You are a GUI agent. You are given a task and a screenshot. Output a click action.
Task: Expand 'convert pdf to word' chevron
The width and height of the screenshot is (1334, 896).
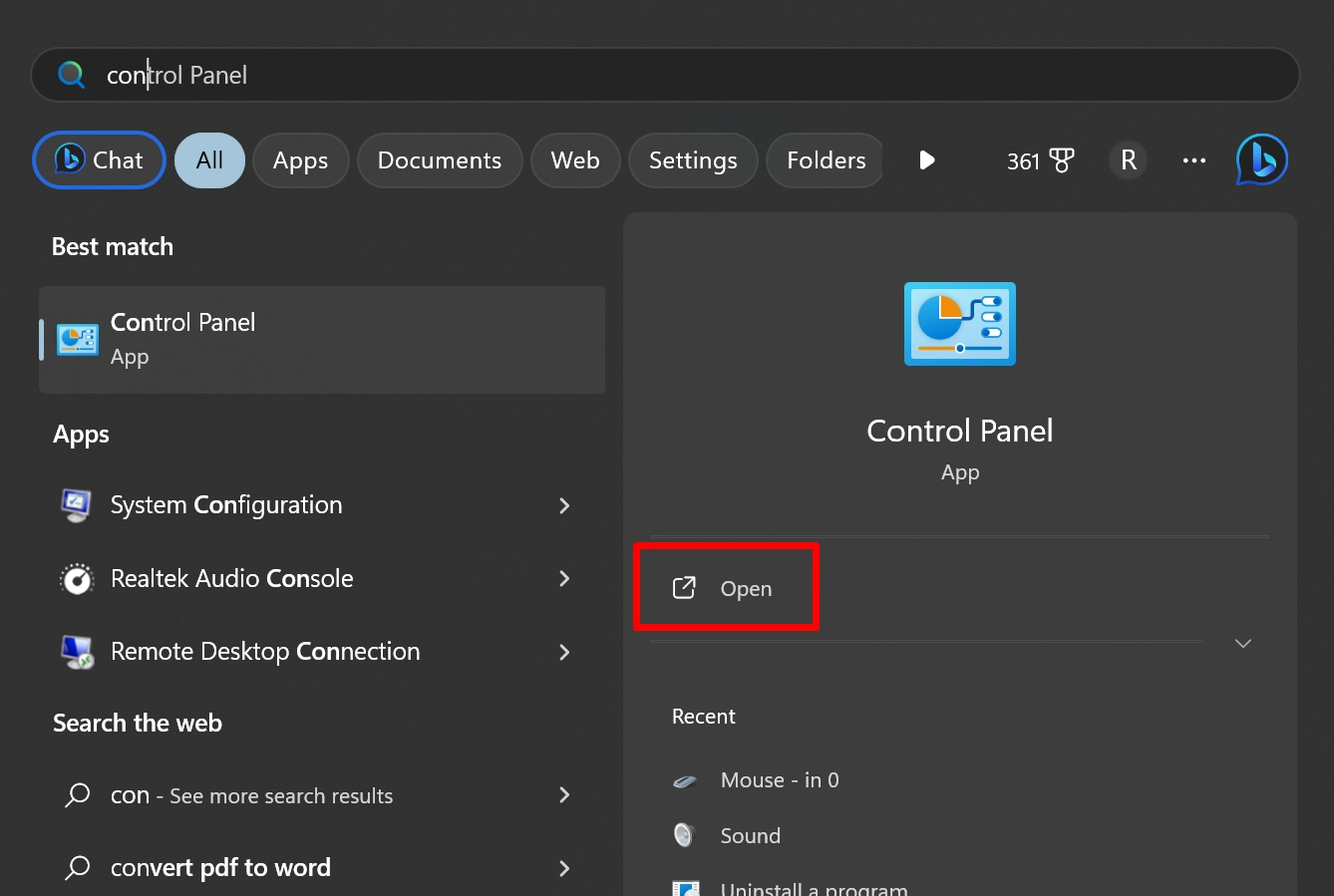[x=564, y=868]
